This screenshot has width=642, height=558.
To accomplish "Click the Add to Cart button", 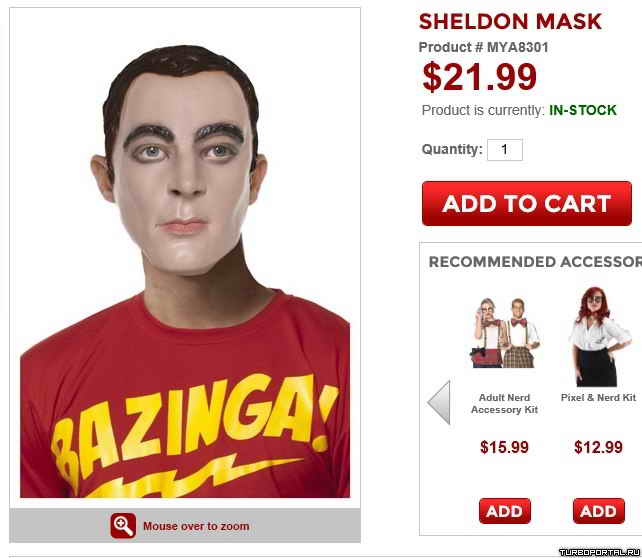I will 527,203.
